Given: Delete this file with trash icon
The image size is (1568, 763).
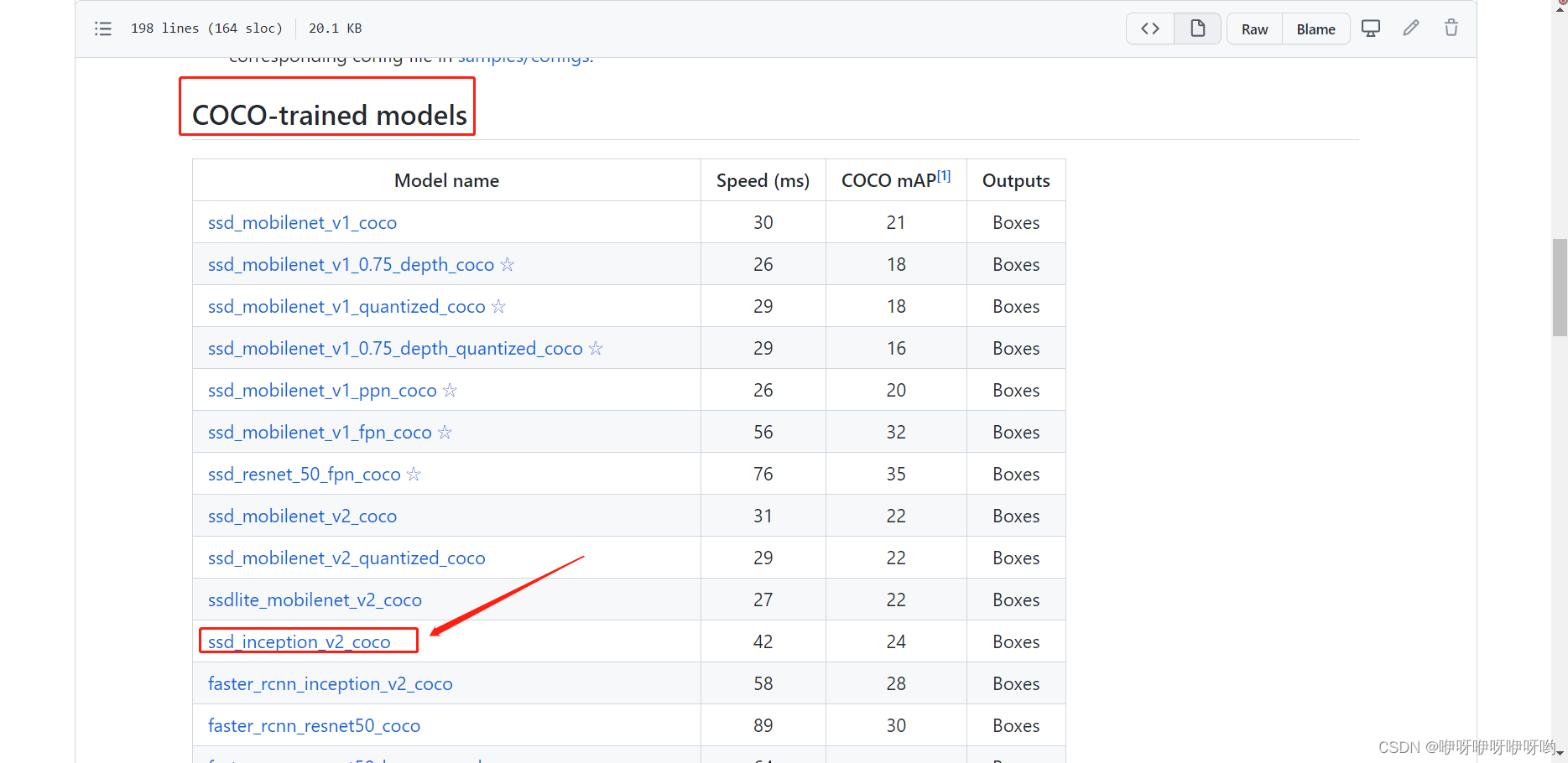Looking at the screenshot, I should coord(1451,29).
